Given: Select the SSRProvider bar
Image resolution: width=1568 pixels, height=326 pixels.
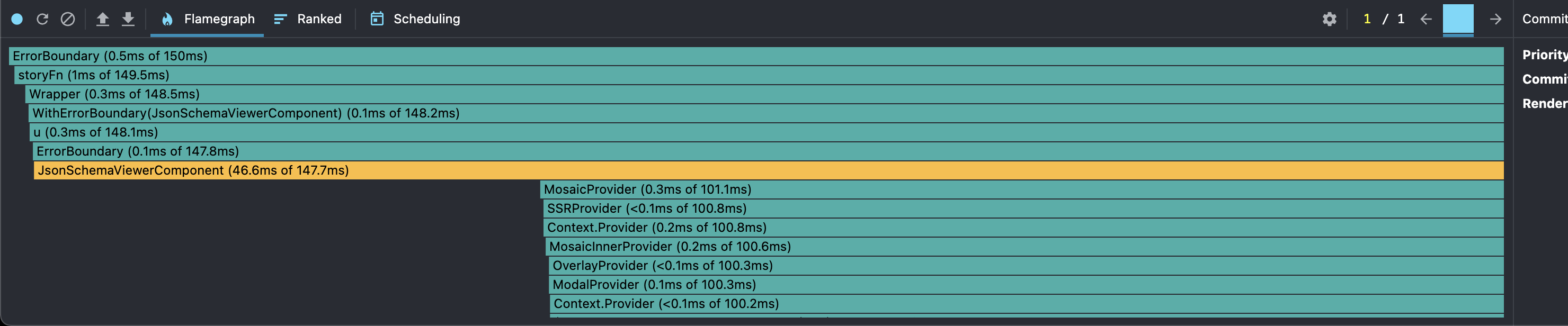Looking at the screenshot, I should [1023, 208].
